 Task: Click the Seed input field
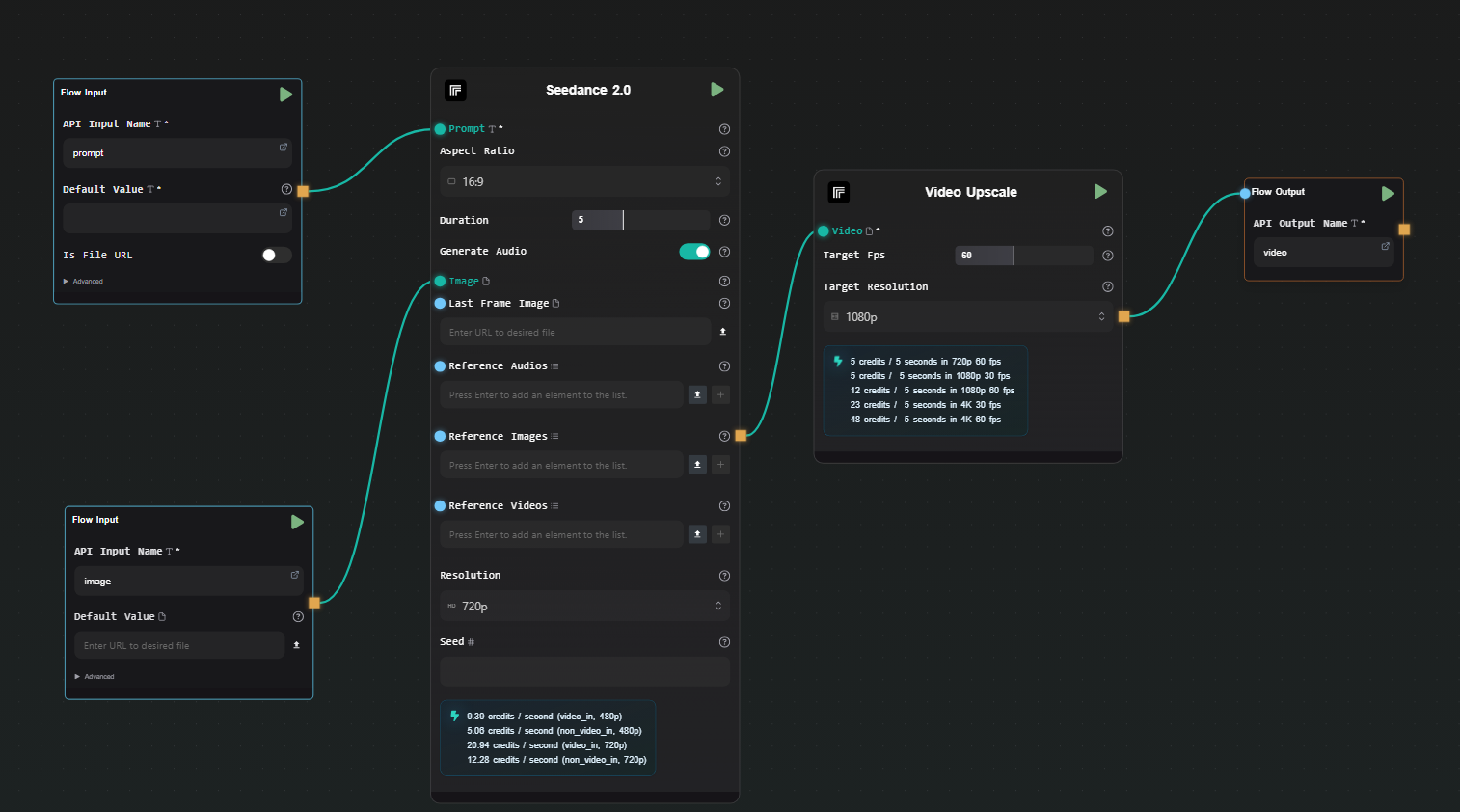584,671
